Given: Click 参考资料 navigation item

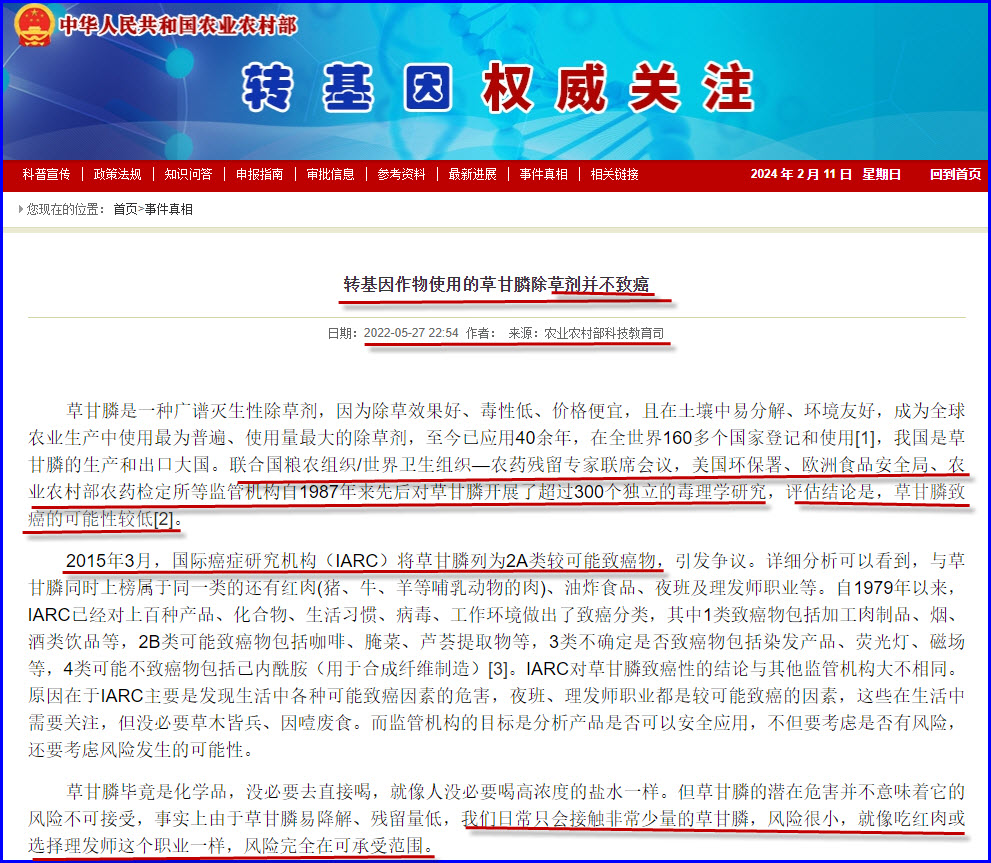Looking at the screenshot, I should pyautogui.click(x=401, y=174).
